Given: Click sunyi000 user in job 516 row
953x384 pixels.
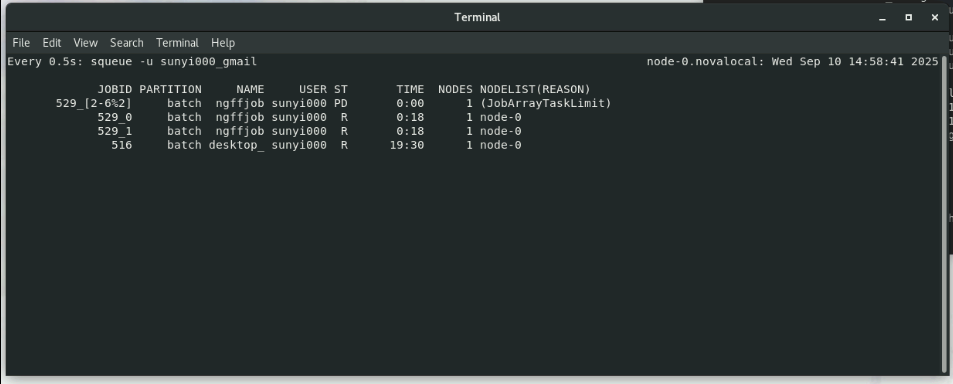Looking at the screenshot, I should [x=299, y=145].
